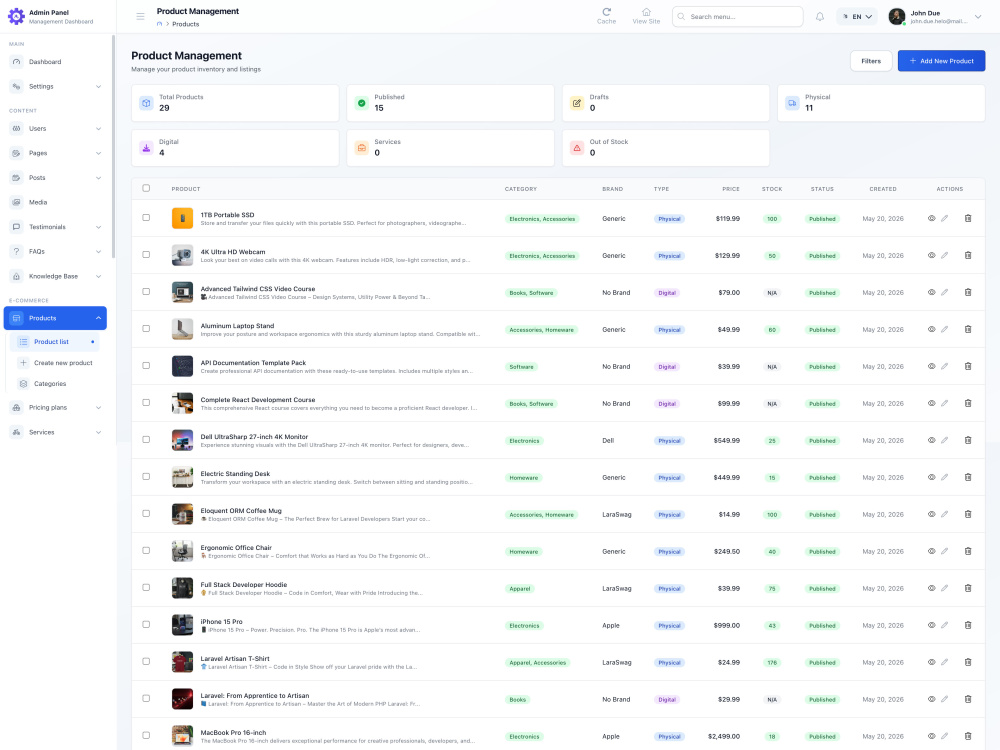Open the EN language dropdown
This screenshot has width=1000, height=750.
tap(857, 17)
